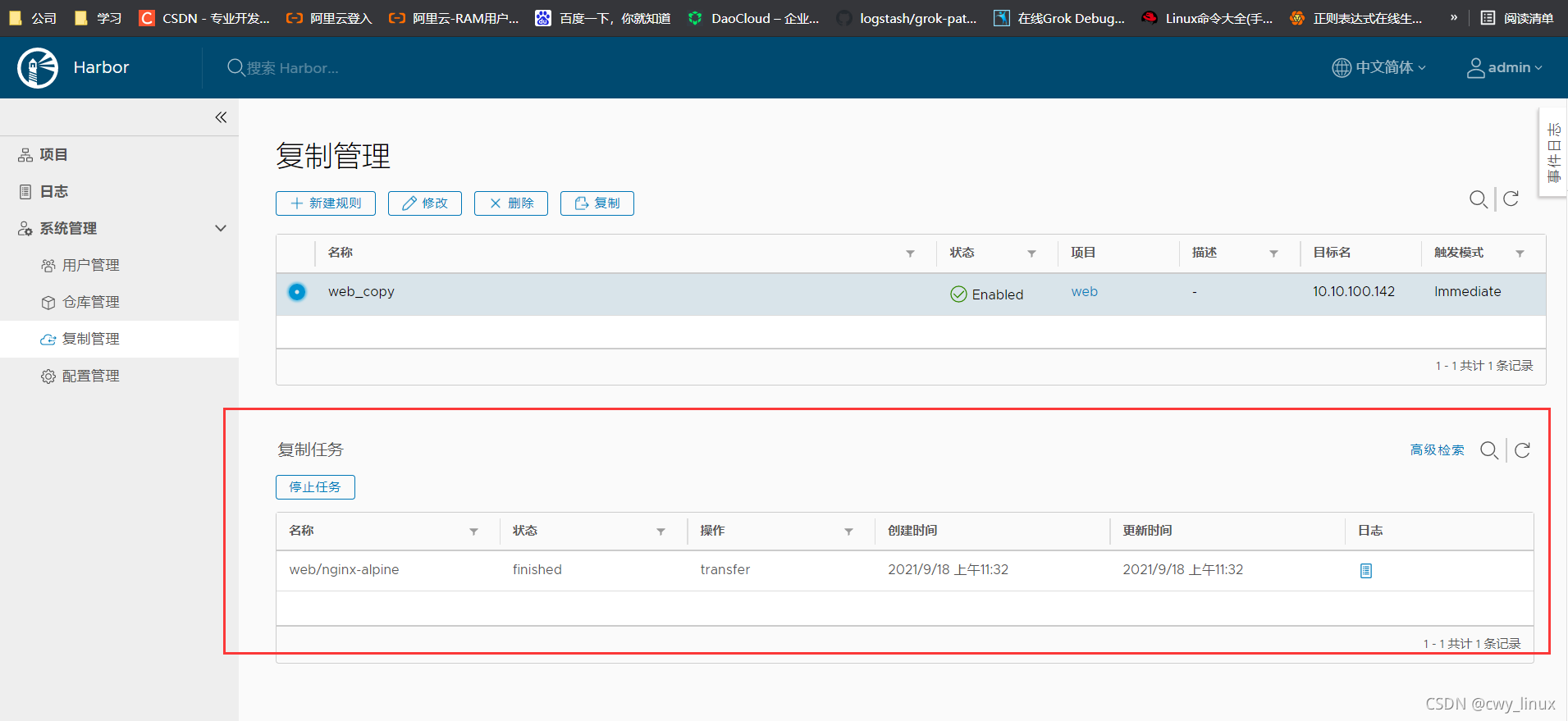Filter jobs by 名称 column
Screen dimensions: 1568x721
(x=473, y=532)
